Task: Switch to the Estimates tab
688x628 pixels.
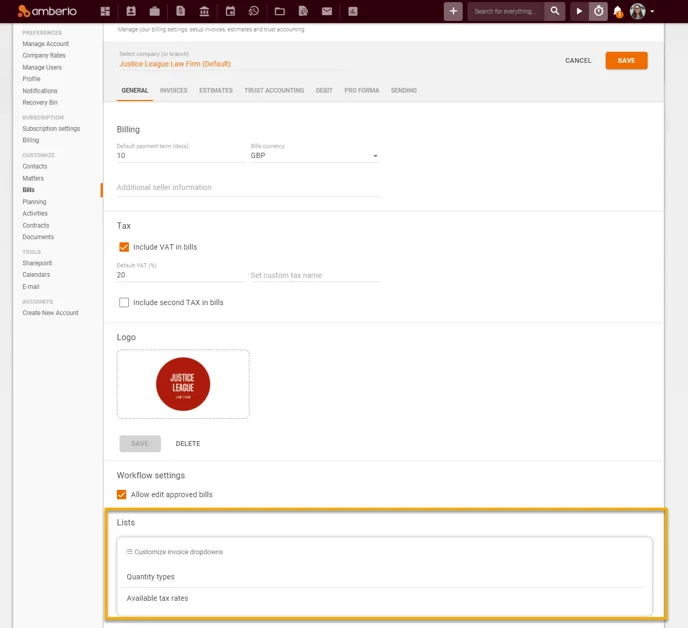Action: (216, 90)
